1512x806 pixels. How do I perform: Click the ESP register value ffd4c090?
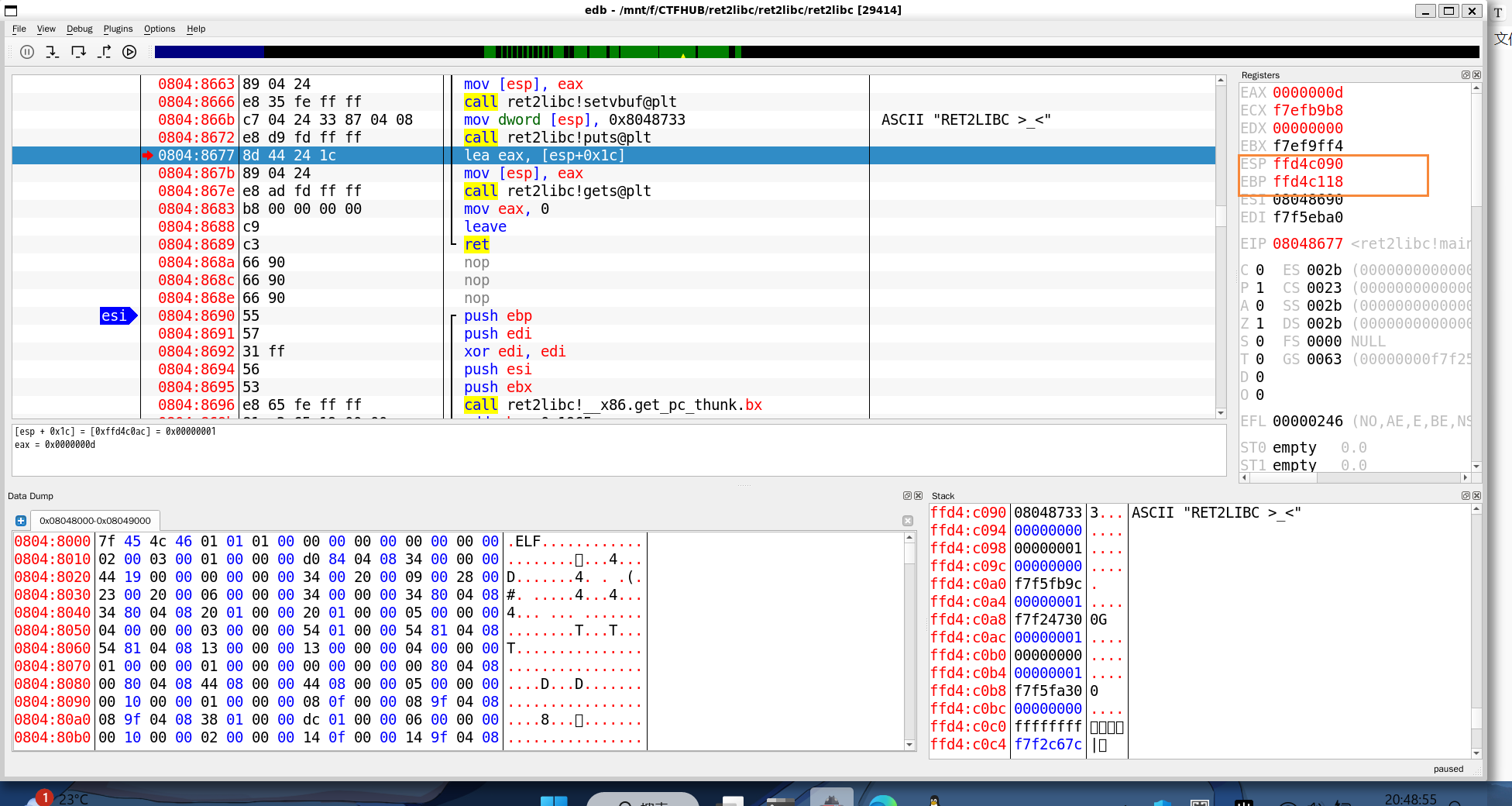[x=1308, y=164]
